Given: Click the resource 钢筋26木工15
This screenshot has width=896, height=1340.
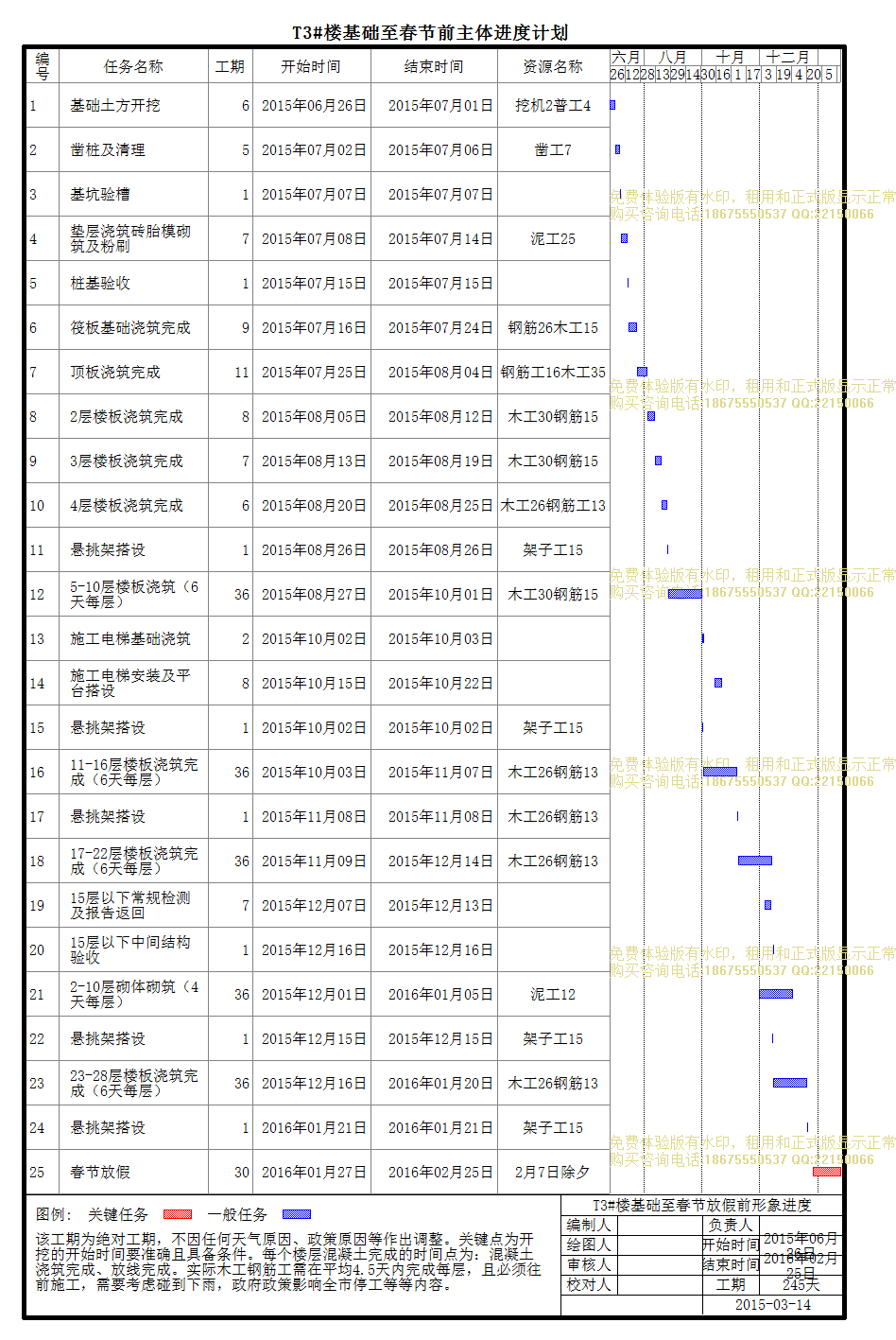Looking at the screenshot, I should click(x=553, y=328).
